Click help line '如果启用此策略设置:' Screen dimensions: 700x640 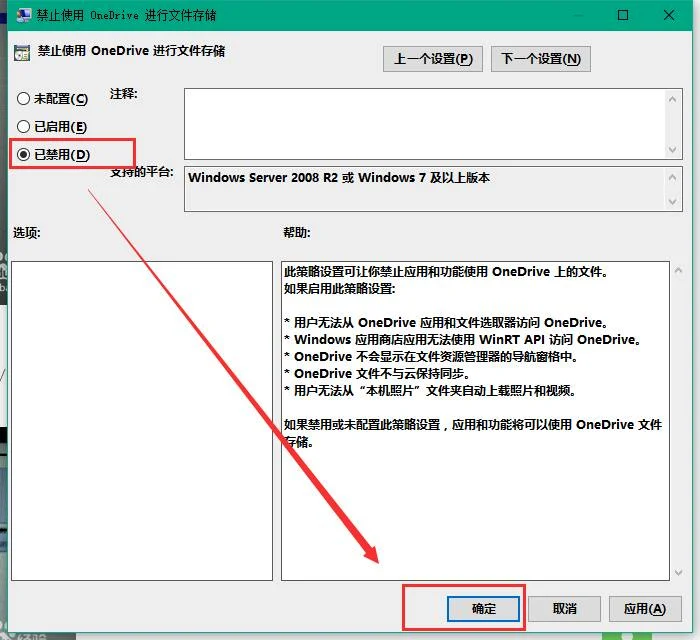click(340, 289)
